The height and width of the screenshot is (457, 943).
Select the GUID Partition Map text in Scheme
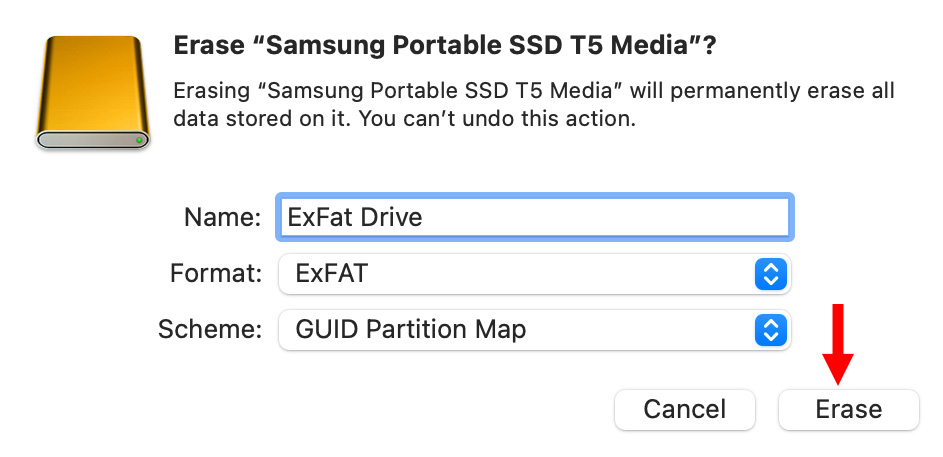(x=410, y=329)
